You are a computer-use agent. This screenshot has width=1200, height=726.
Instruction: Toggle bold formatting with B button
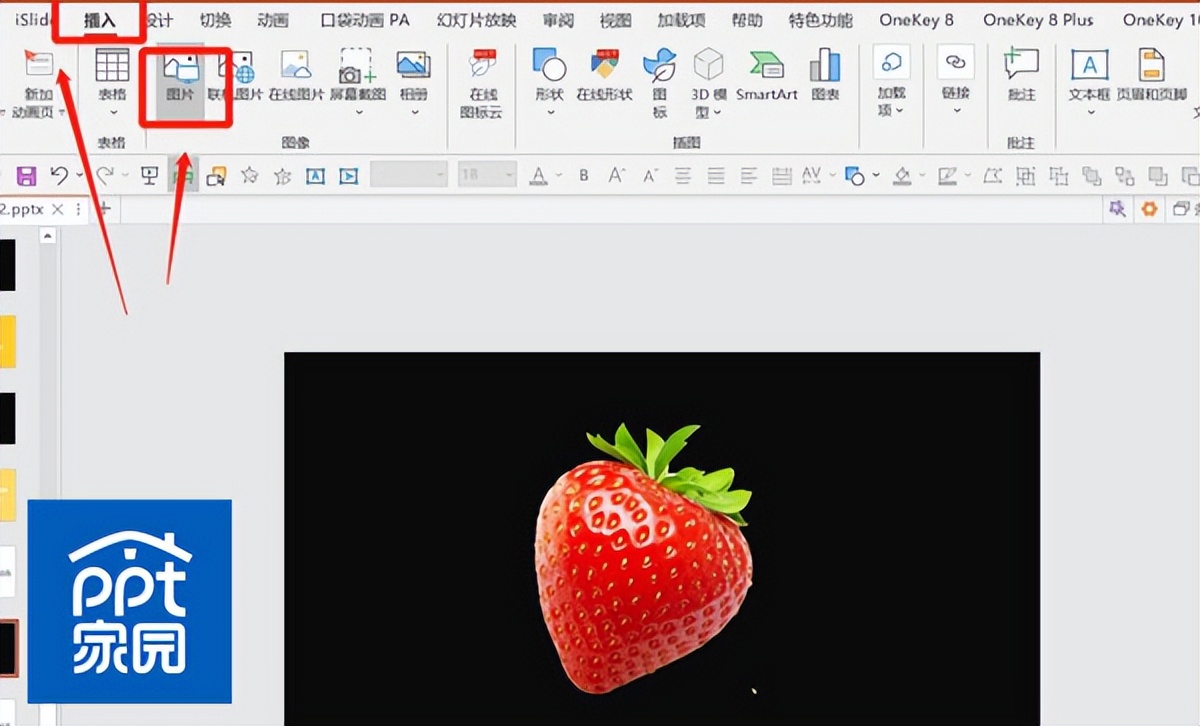[584, 177]
